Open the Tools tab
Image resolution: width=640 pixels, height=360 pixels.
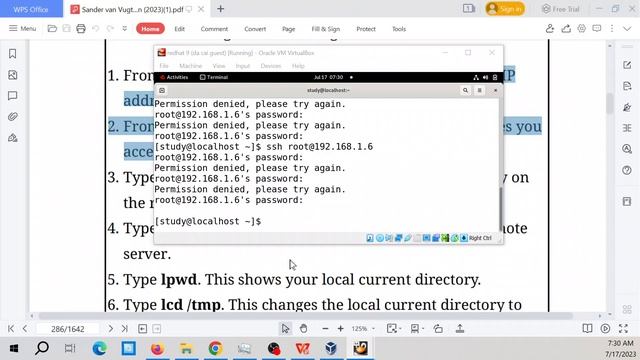point(399,29)
